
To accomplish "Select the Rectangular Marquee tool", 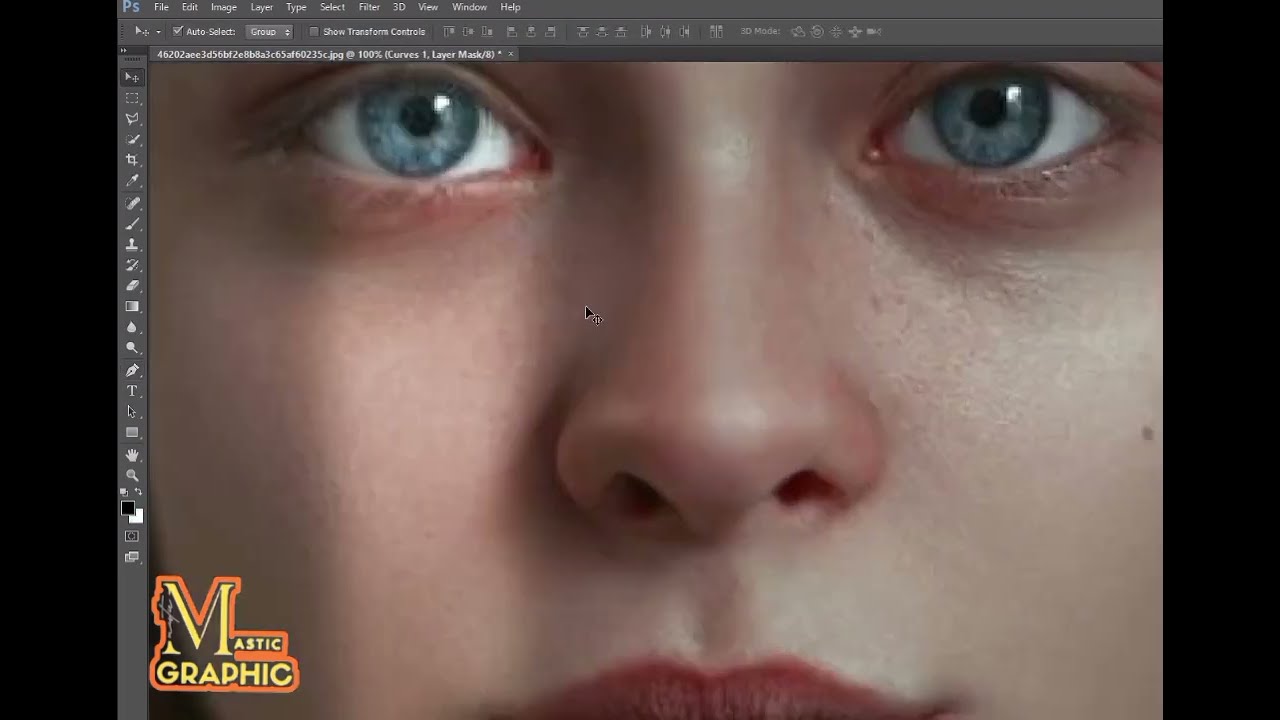I will 132,98.
